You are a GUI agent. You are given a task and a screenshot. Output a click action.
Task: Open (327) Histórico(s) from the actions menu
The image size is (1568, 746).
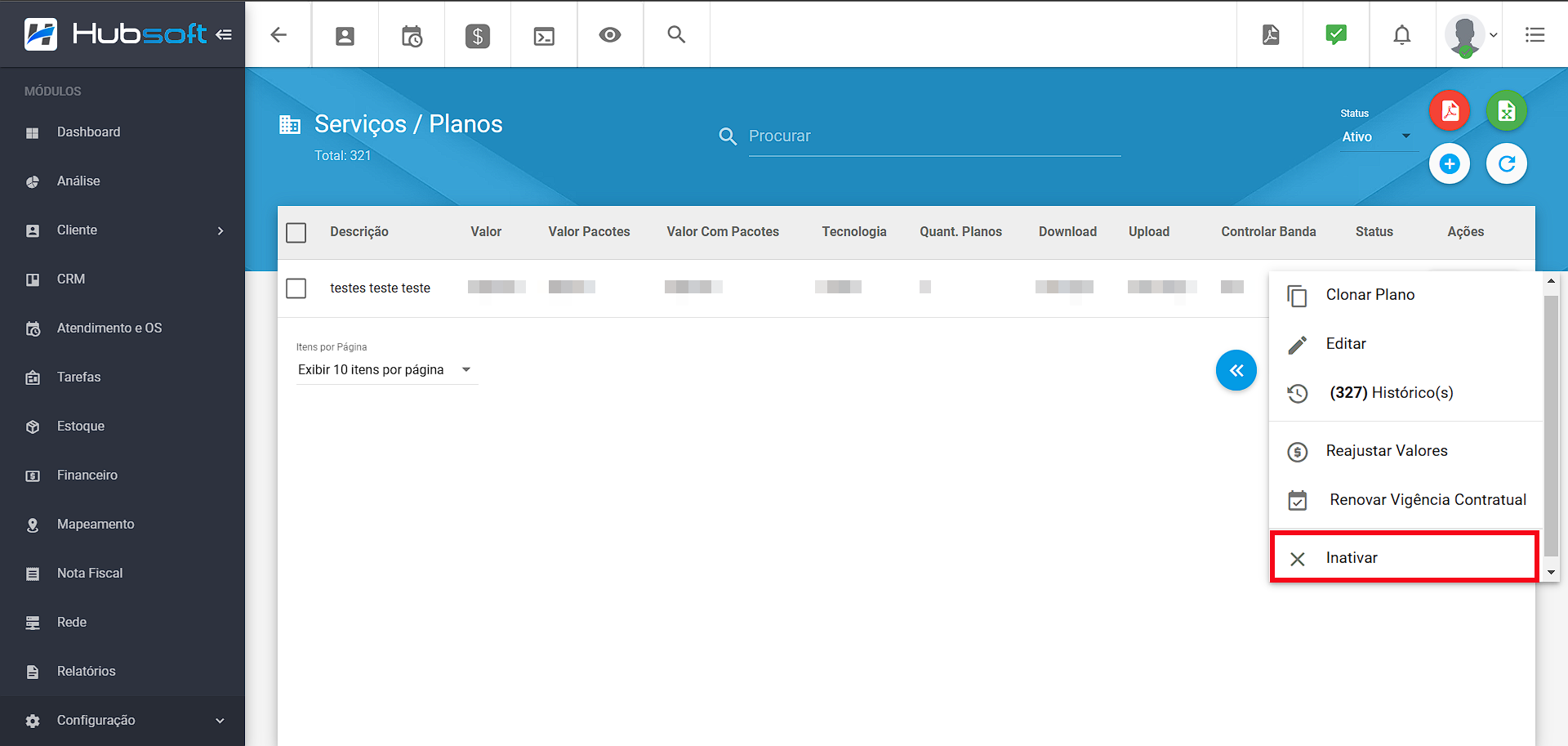coord(1405,393)
